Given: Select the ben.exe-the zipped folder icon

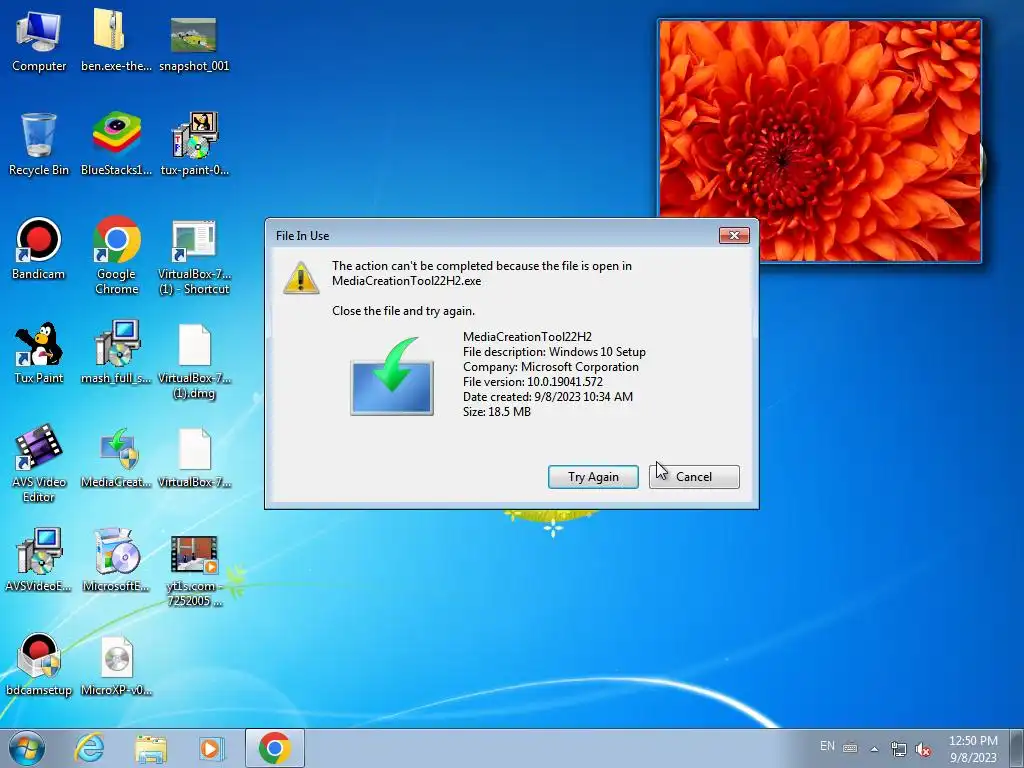Looking at the screenshot, I should pyautogui.click(x=116, y=40).
